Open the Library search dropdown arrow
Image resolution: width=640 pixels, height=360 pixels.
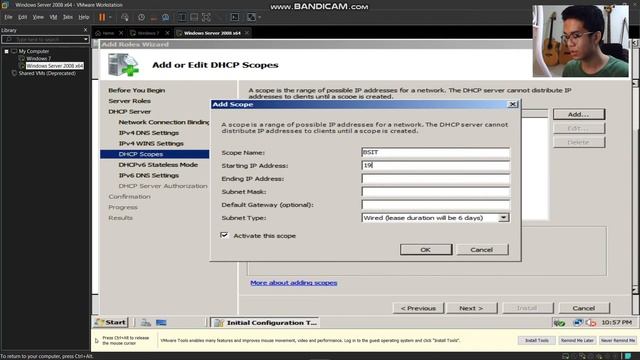(86, 39)
